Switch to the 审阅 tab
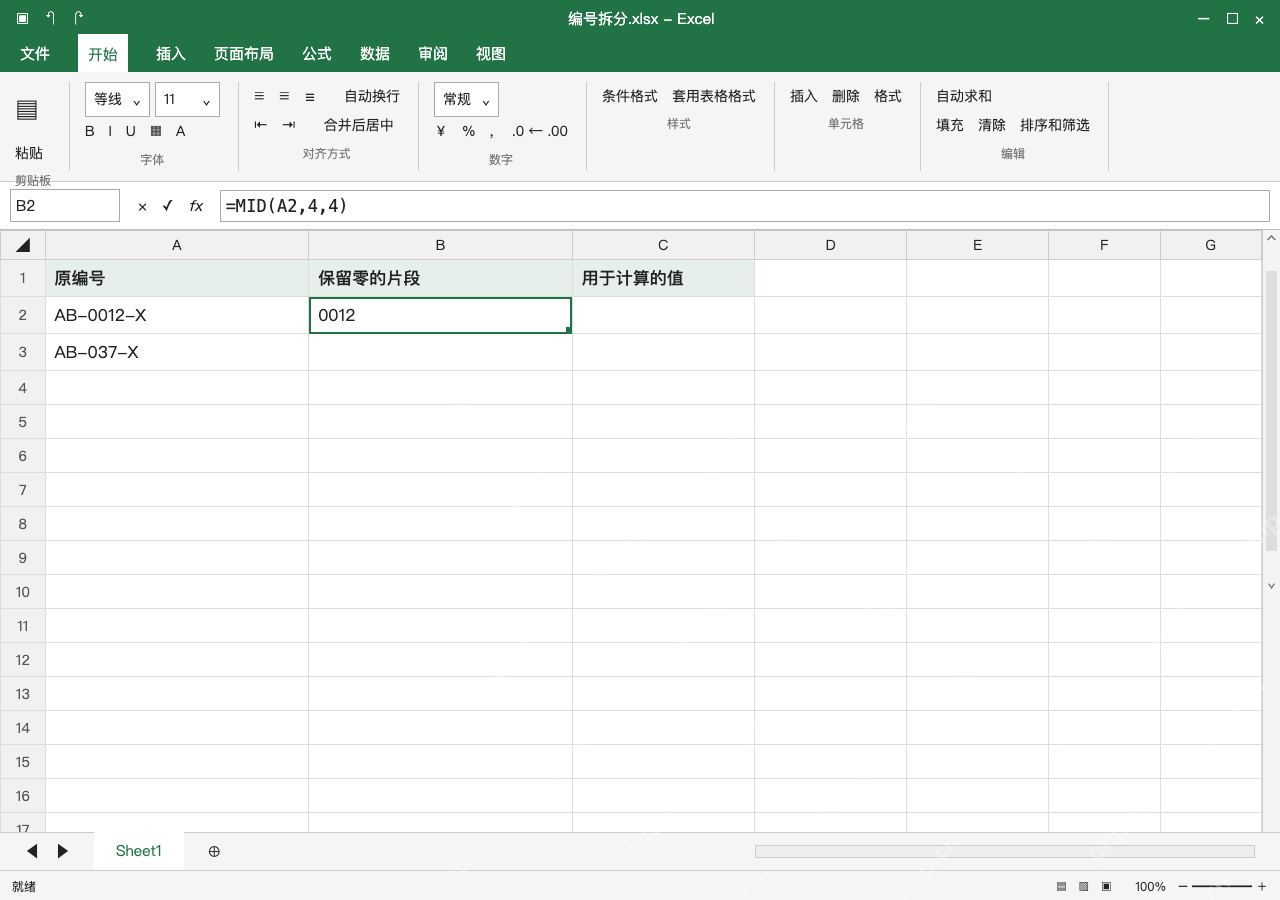1280x900 pixels. tap(433, 54)
